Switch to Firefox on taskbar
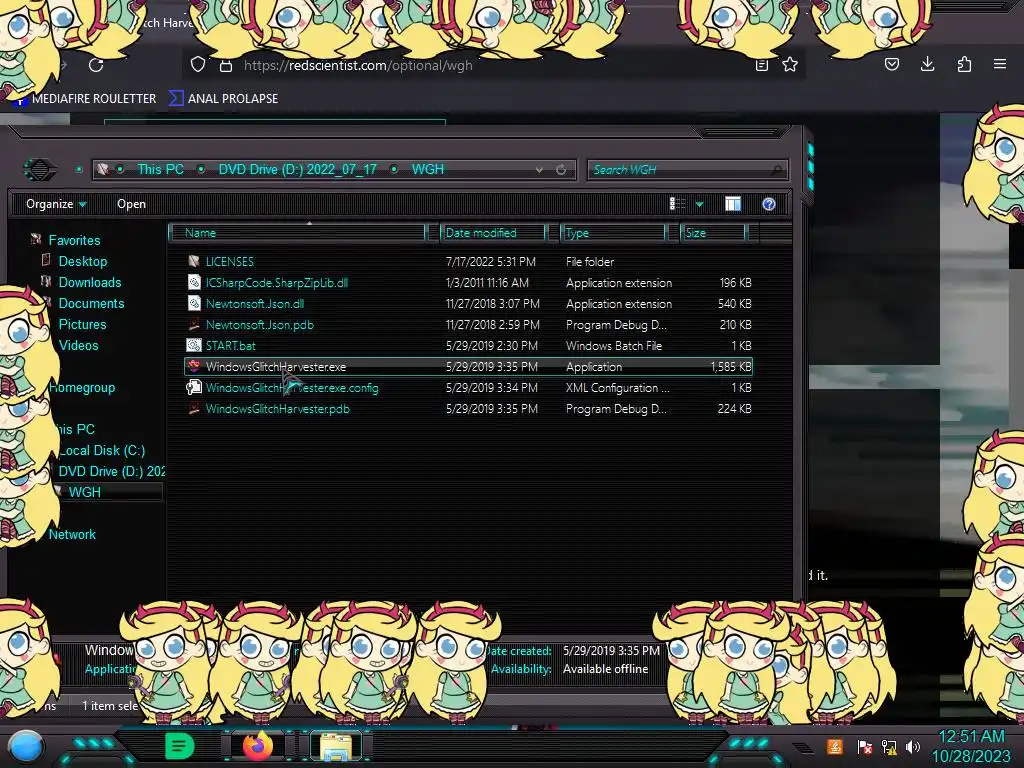Viewport: 1024px width, 768px height. [x=258, y=746]
